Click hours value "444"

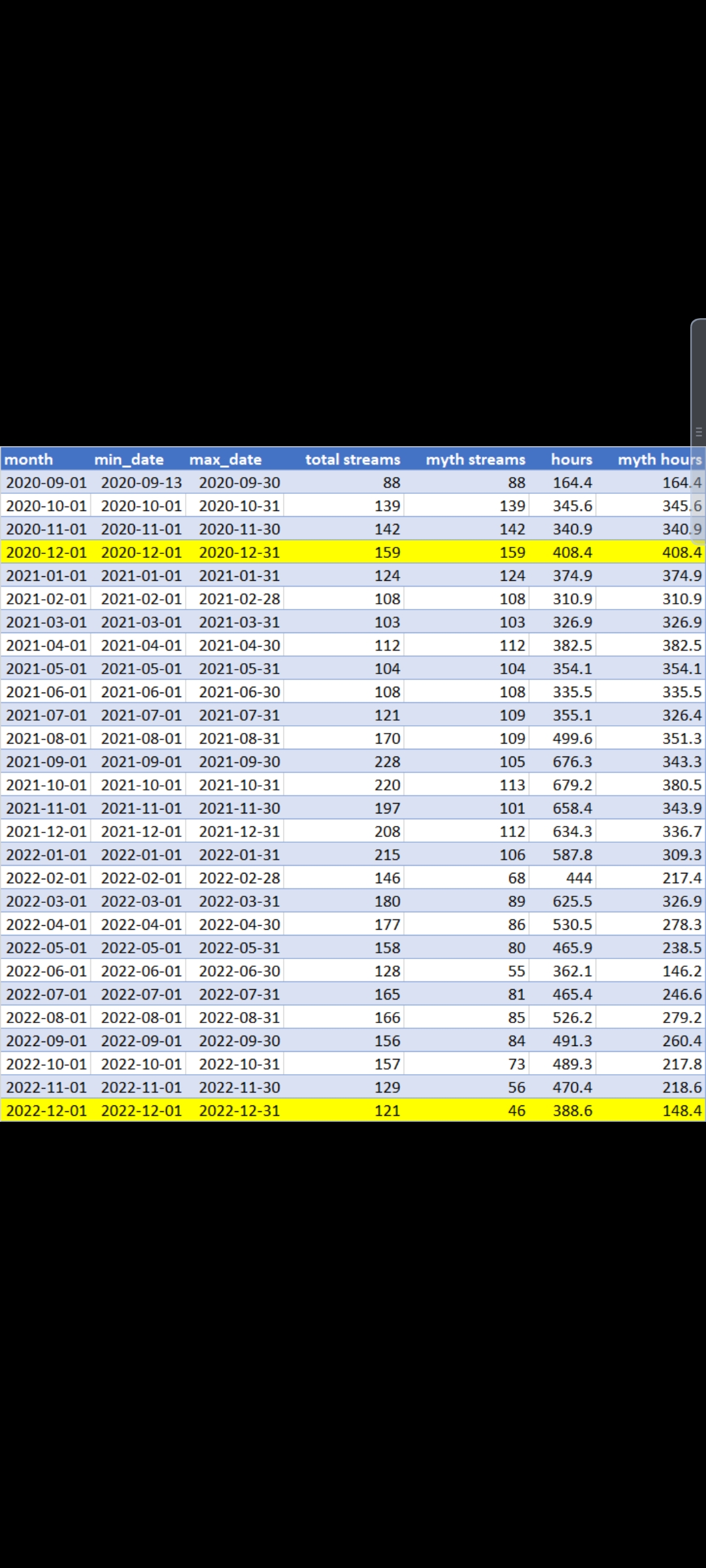579,878
